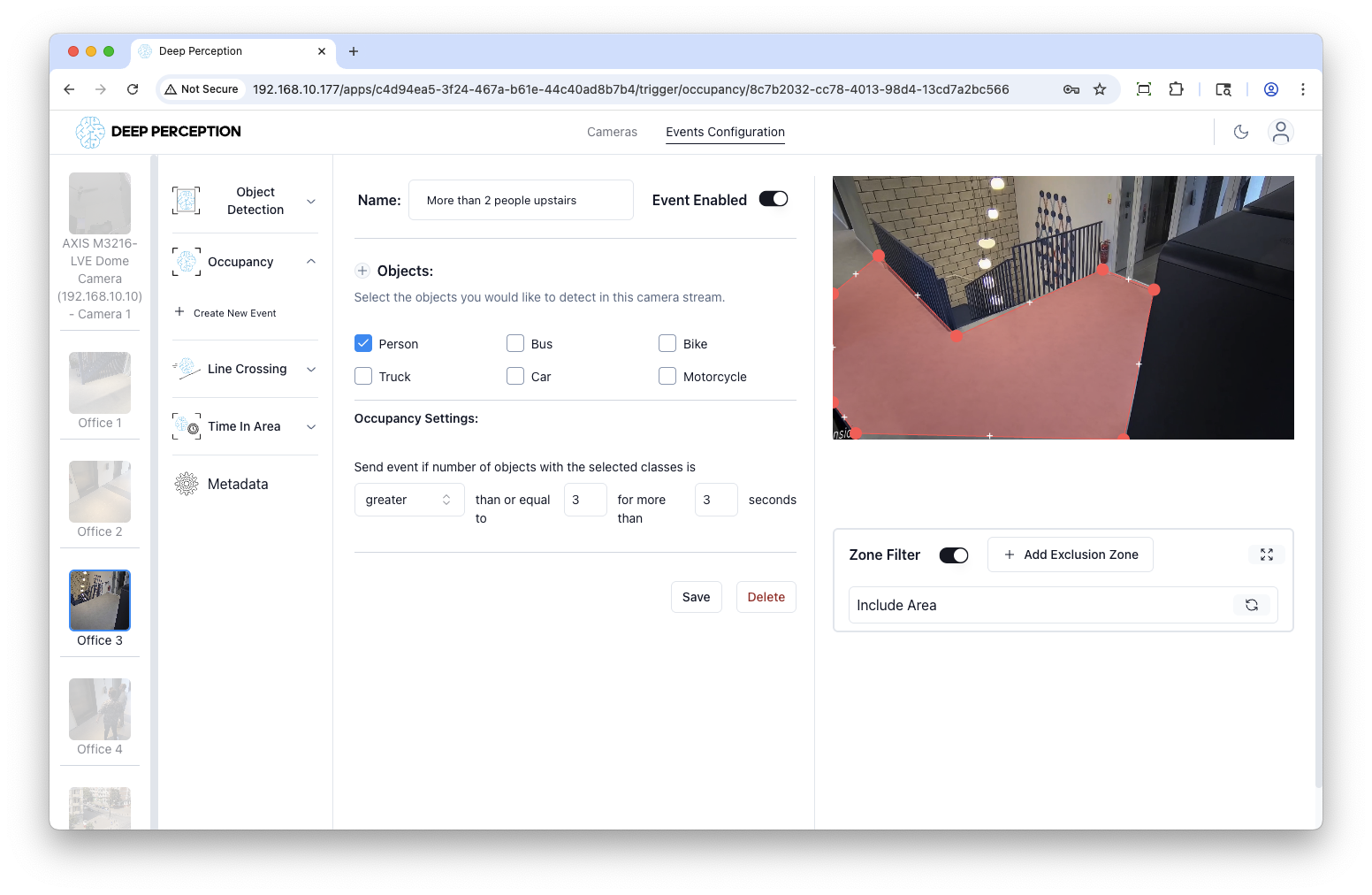Select the Office 1 camera thumbnail

click(100, 383)
